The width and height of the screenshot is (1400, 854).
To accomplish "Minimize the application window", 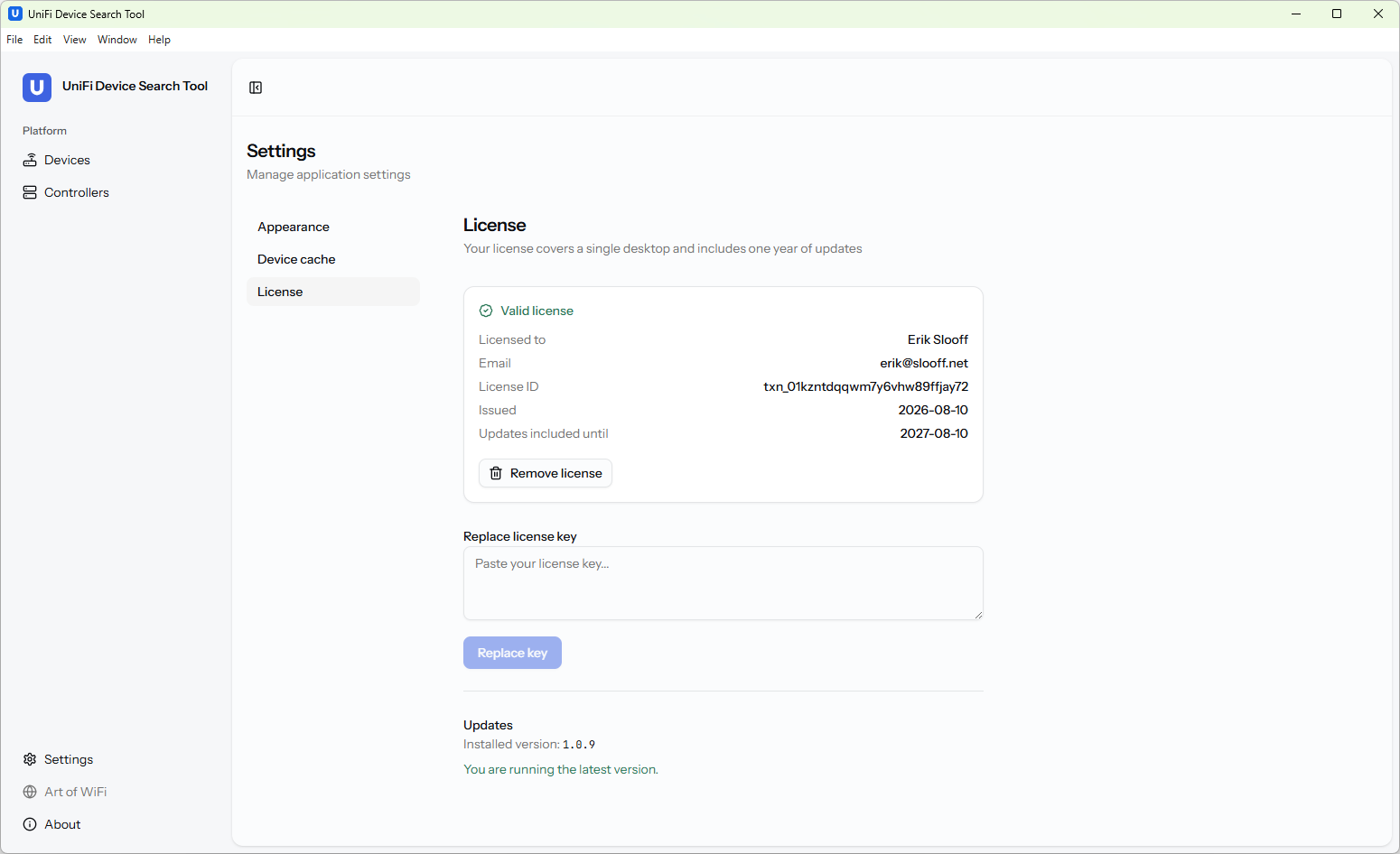I will click(x=1296, y=14).
